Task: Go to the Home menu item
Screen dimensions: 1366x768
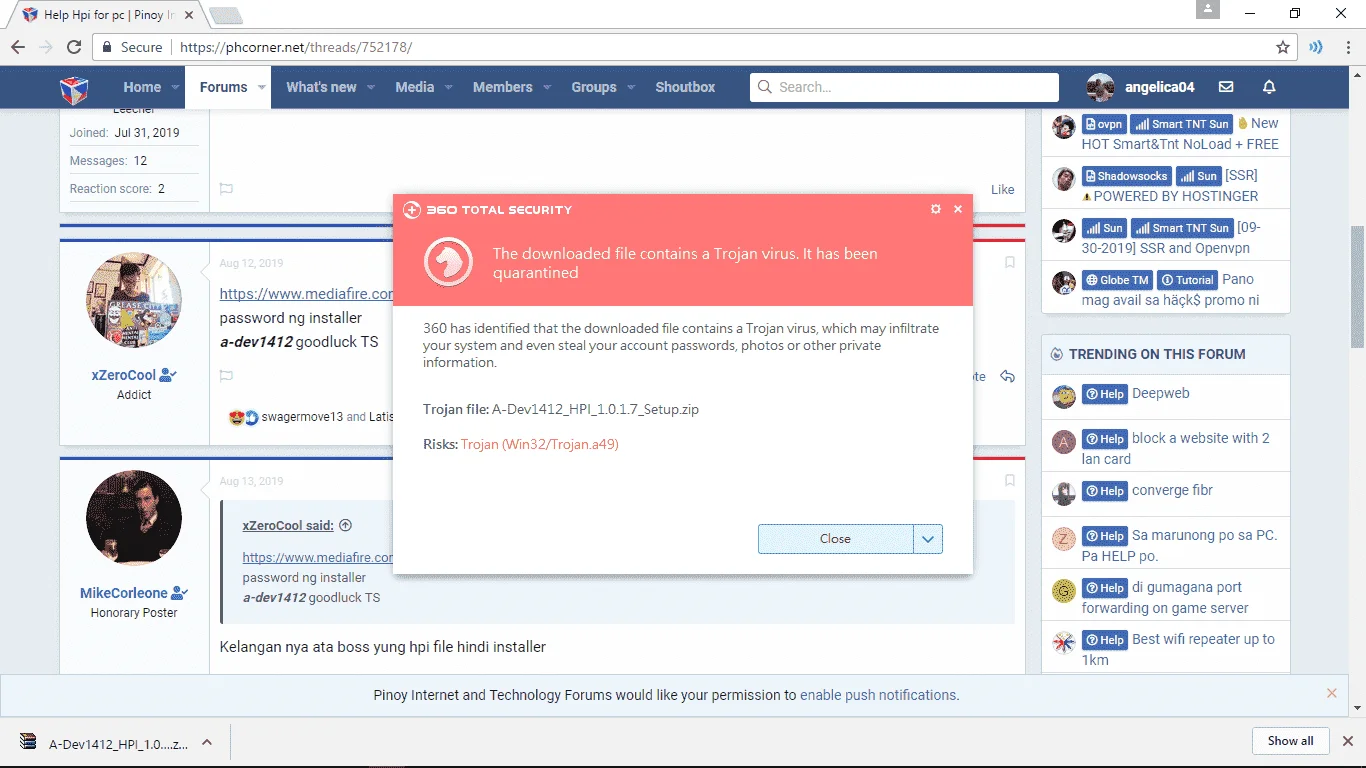Action: tap(142, 87)
